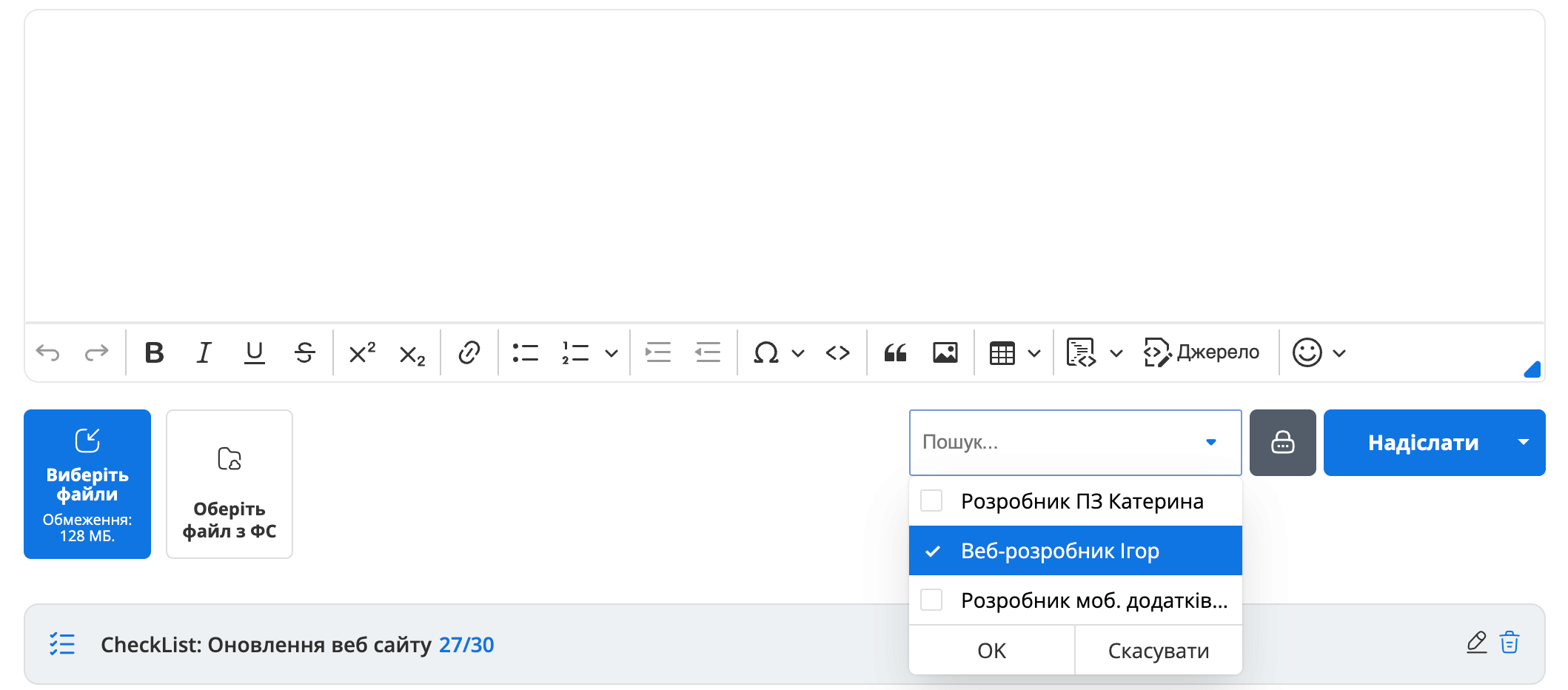Insert a link with the link icon
Viewport: 1568px width, 690px height.
(x=469, y=353)
